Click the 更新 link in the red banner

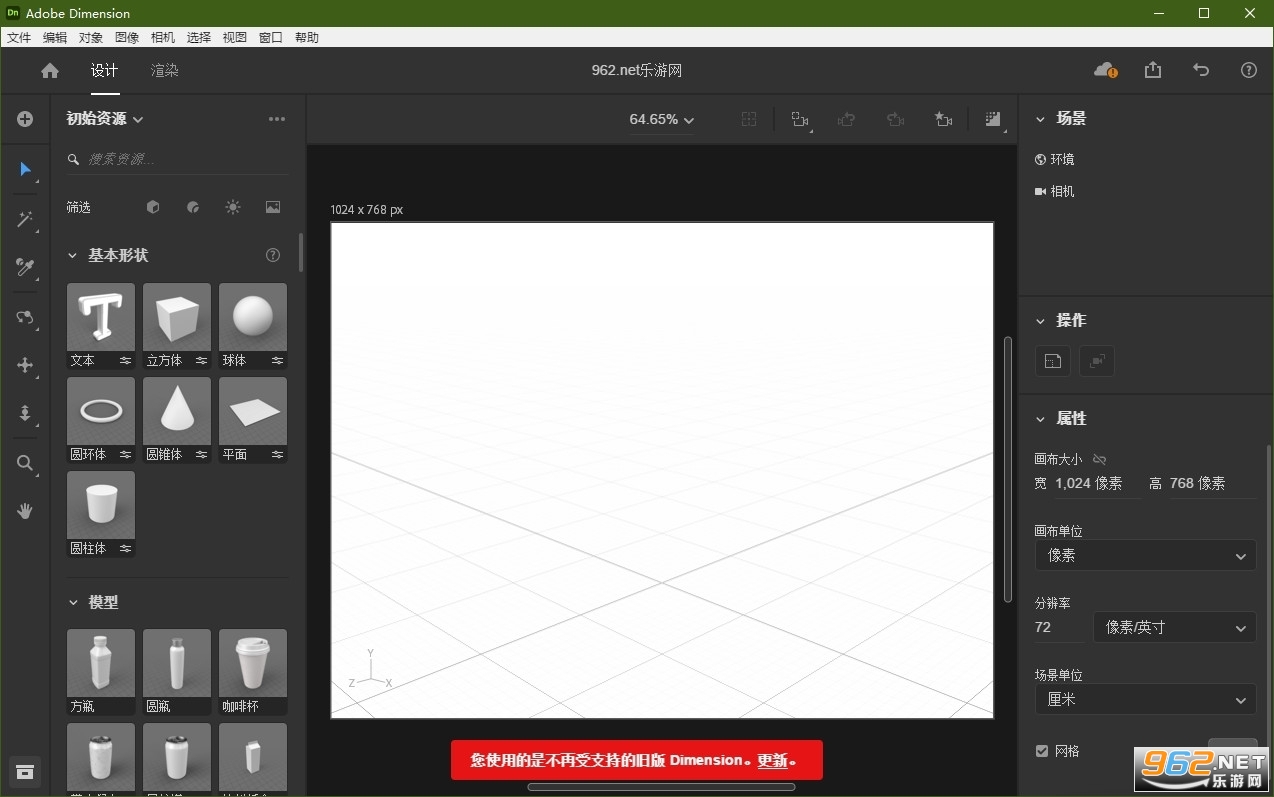pos(772,760)
